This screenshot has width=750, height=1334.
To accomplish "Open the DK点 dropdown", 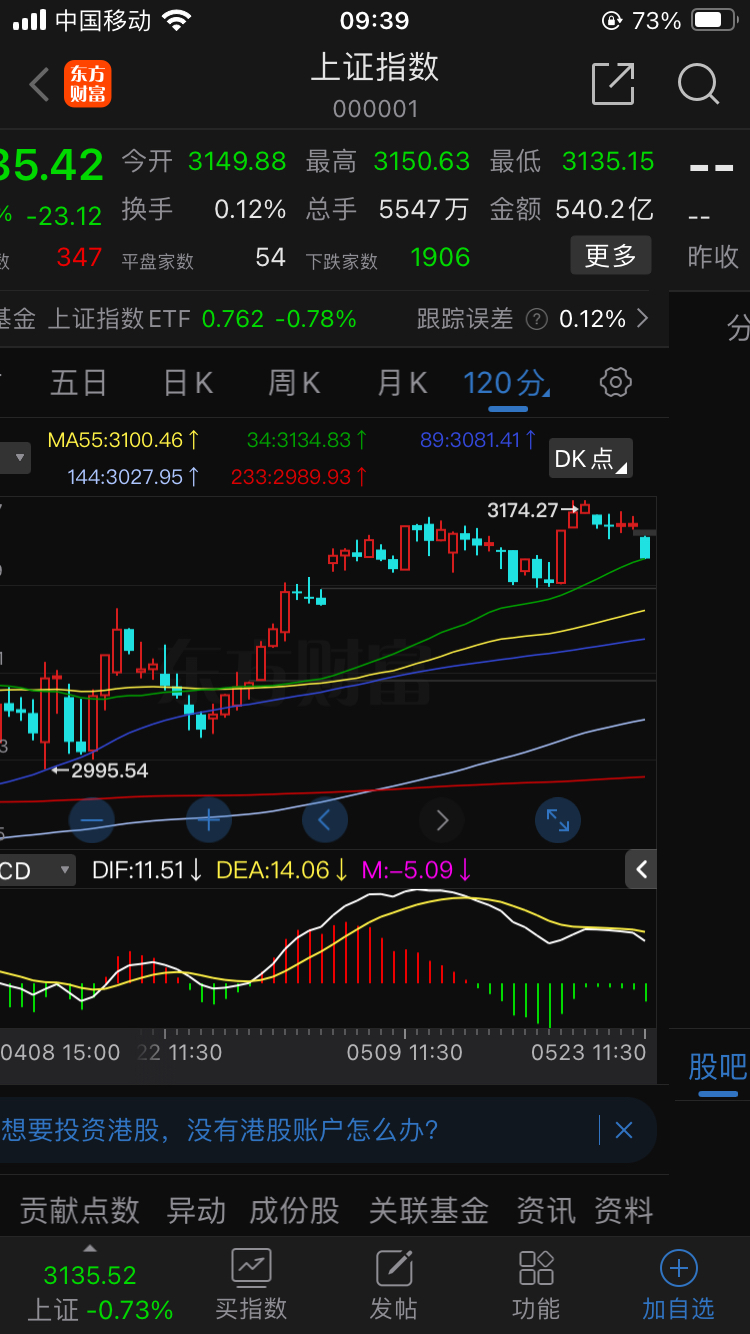I will click(x=591, y=459).
